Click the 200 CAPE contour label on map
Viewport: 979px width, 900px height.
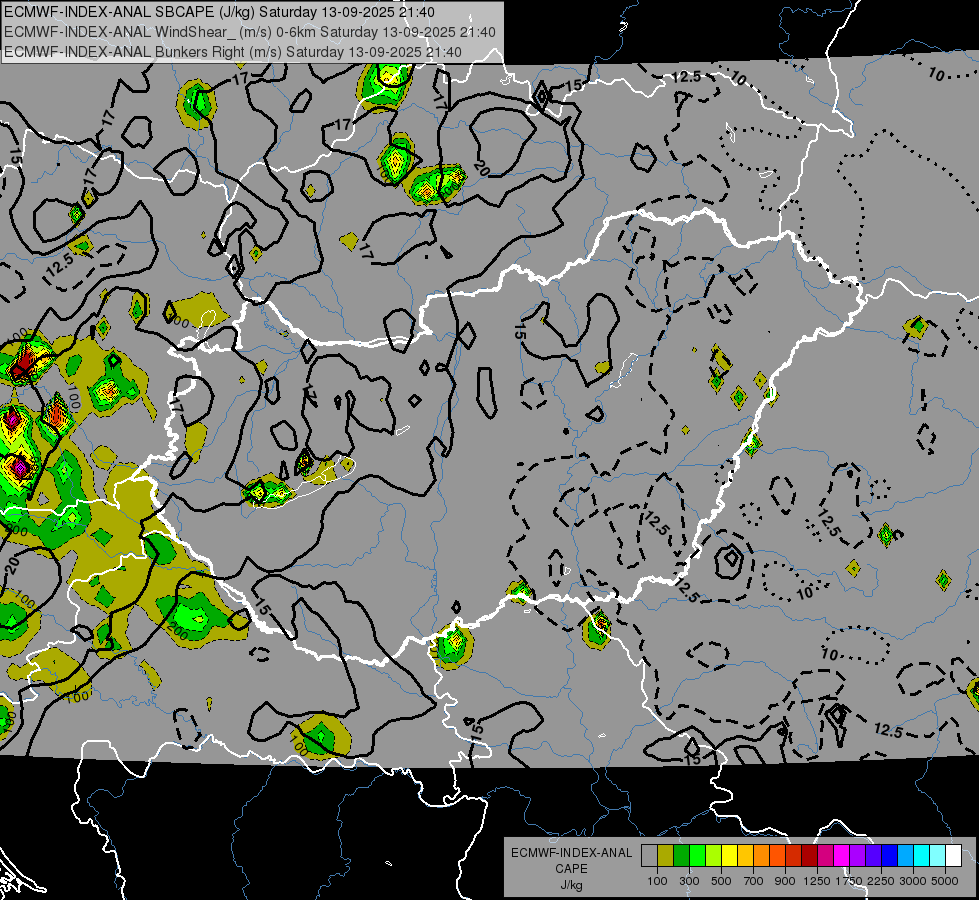tap(178, 632)
